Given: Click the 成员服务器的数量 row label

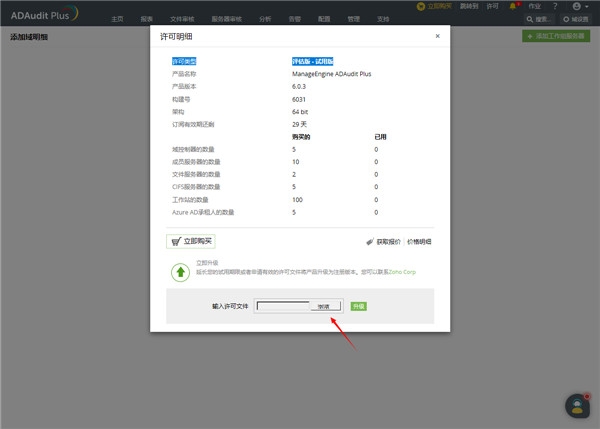Looking at the screenshot, I should pyautogui.click(x=196, y=162).
